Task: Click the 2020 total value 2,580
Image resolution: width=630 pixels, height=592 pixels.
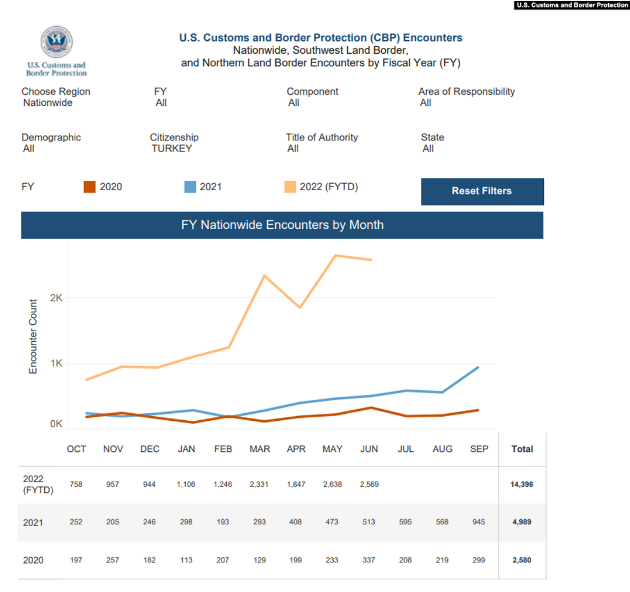Action: point(522,560)
